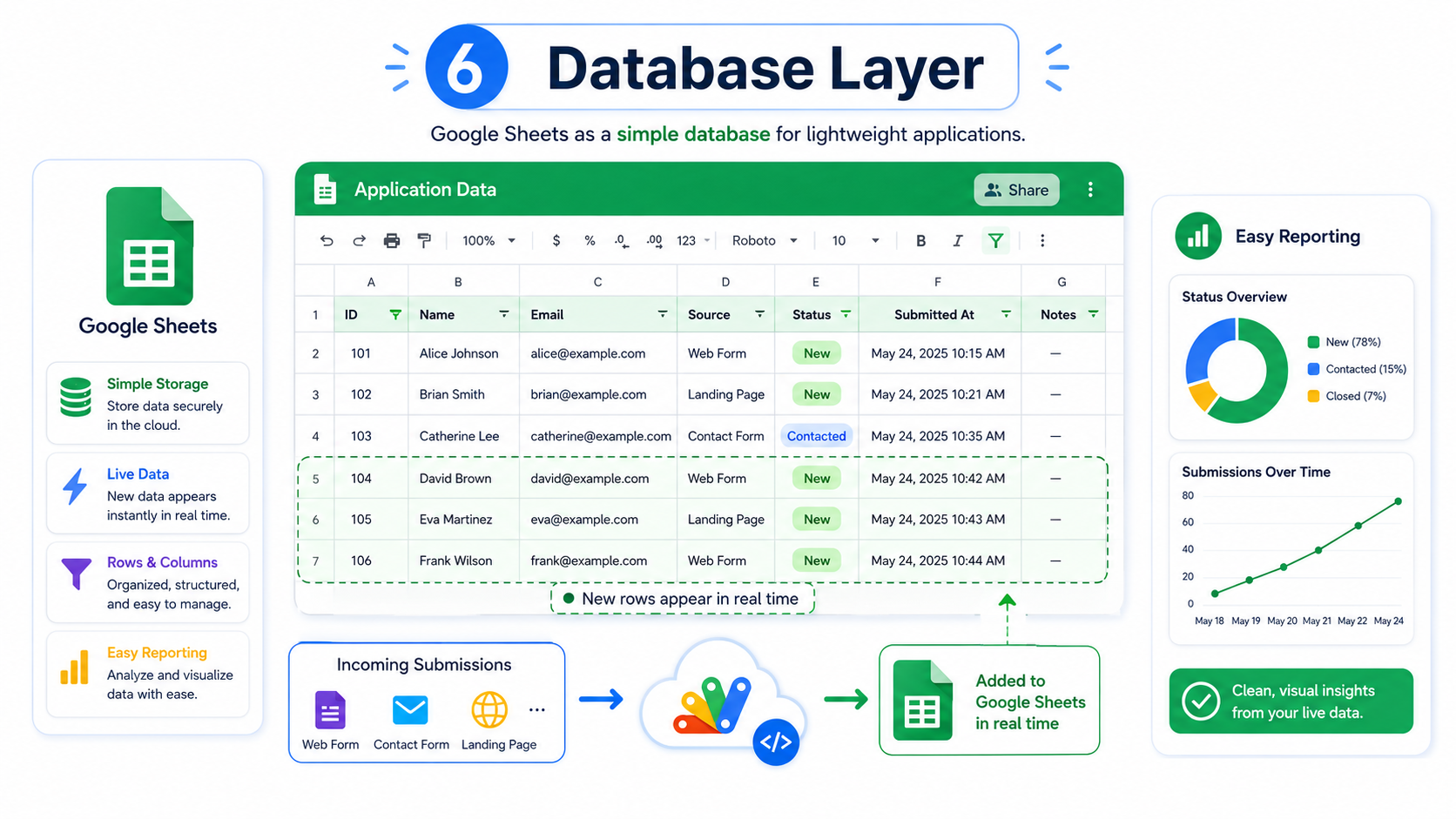Click the New status badge for Alice Johnson
The width and height of the screenshot is (1456, 819).
tap(817, 353)
